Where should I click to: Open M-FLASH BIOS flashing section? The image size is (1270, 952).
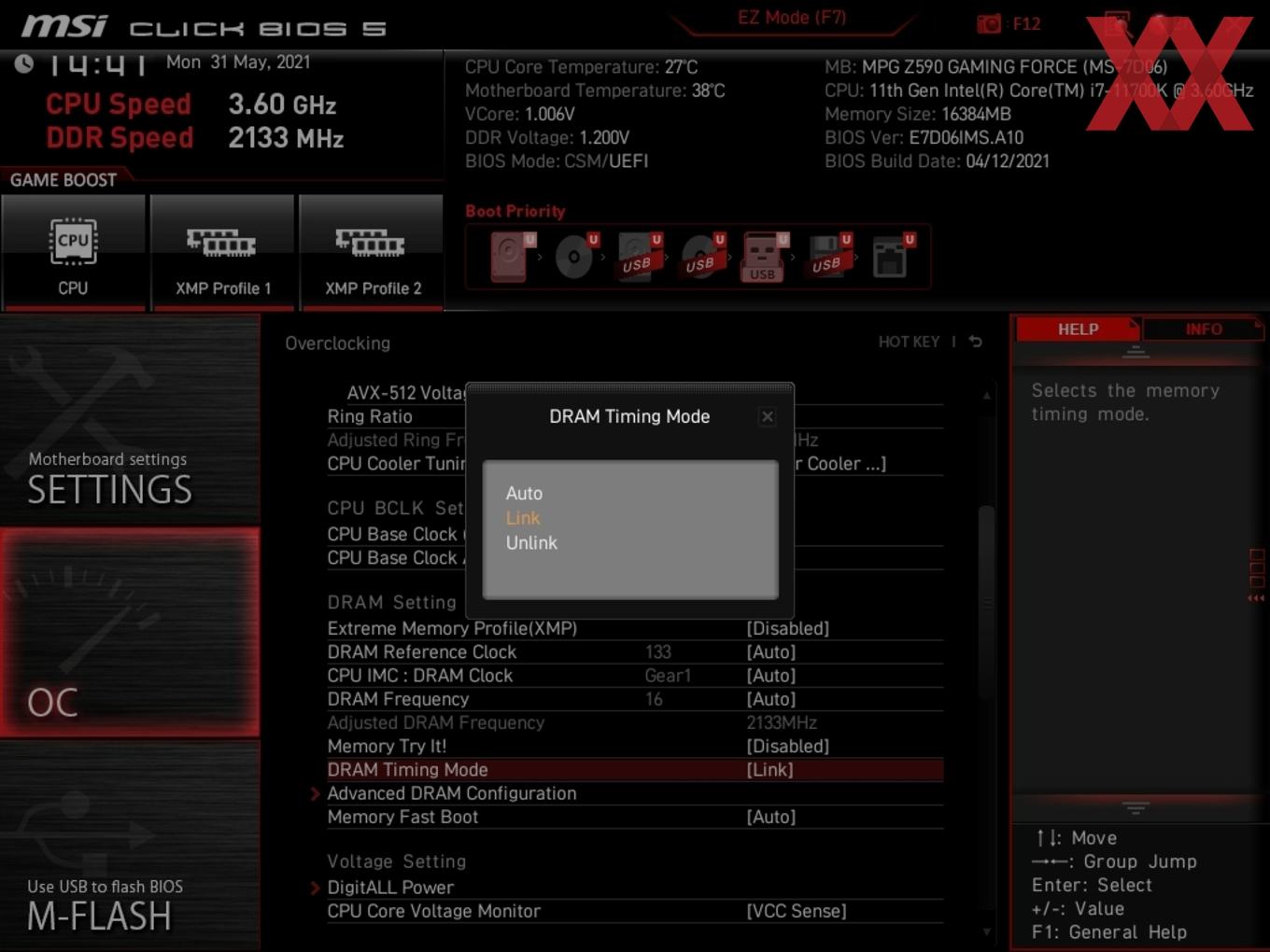point(130,846)
